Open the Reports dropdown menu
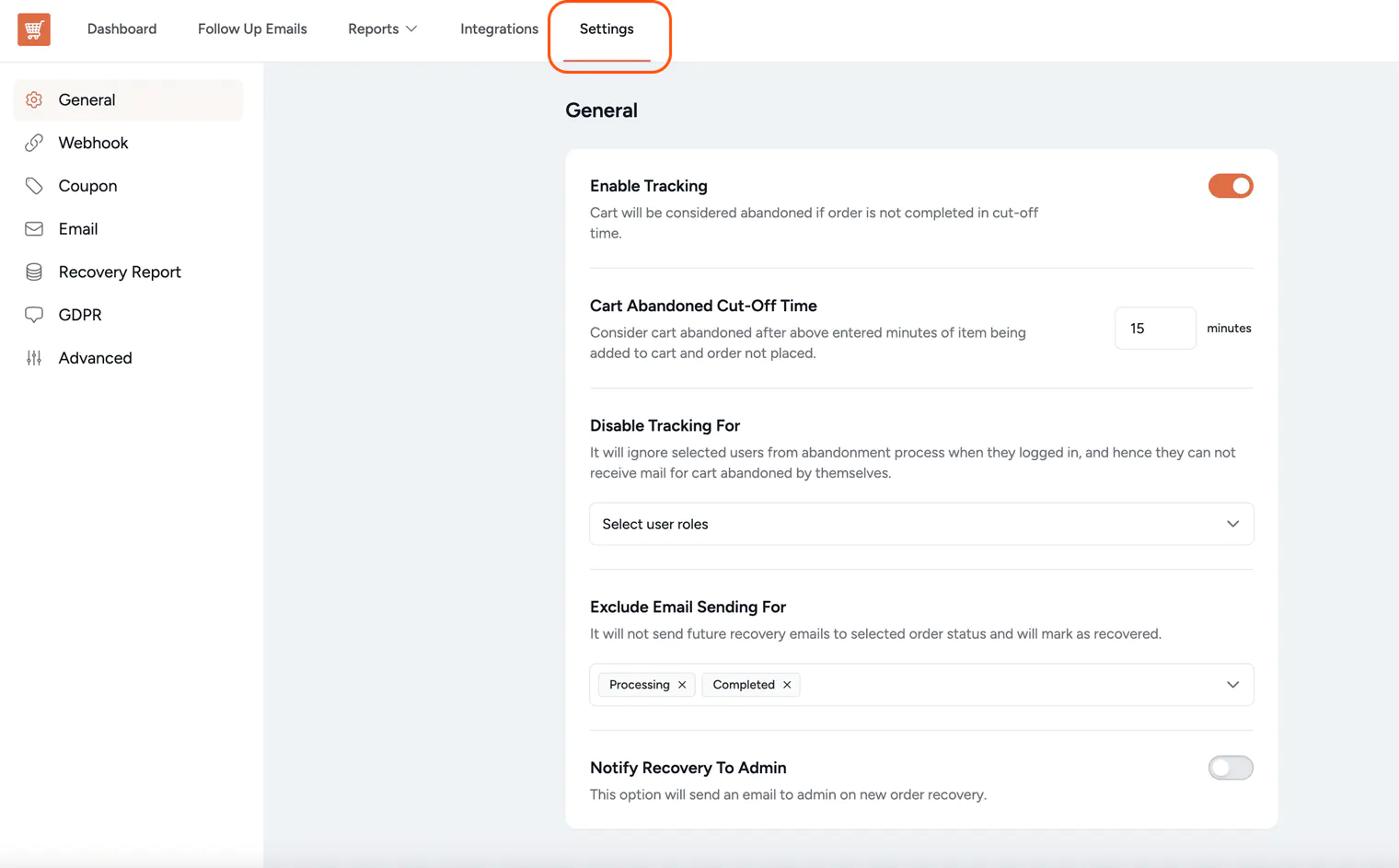The height and width of the screenshot is (868, 1399). (382, 29)
